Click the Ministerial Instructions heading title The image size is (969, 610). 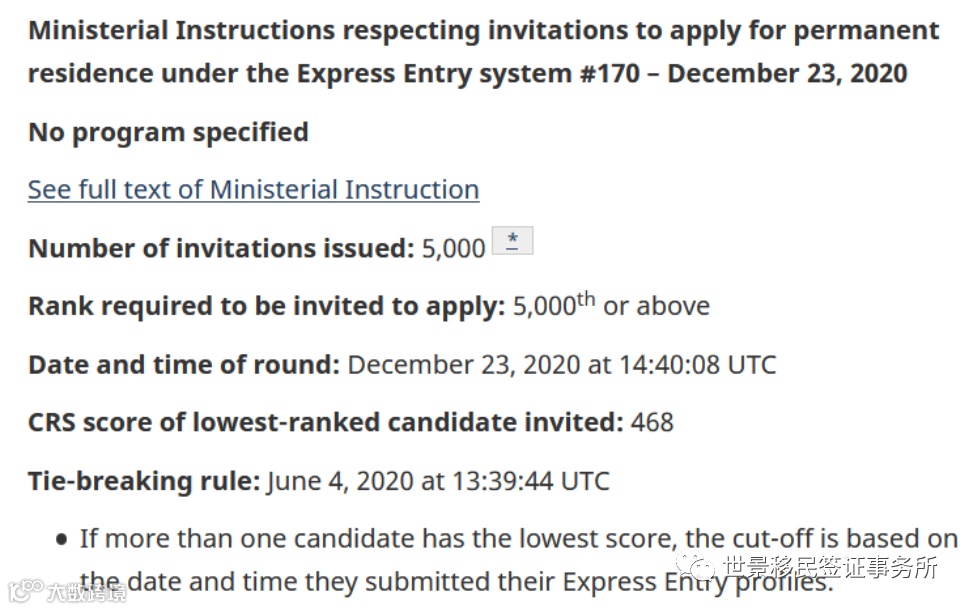(x=483, y=52)
